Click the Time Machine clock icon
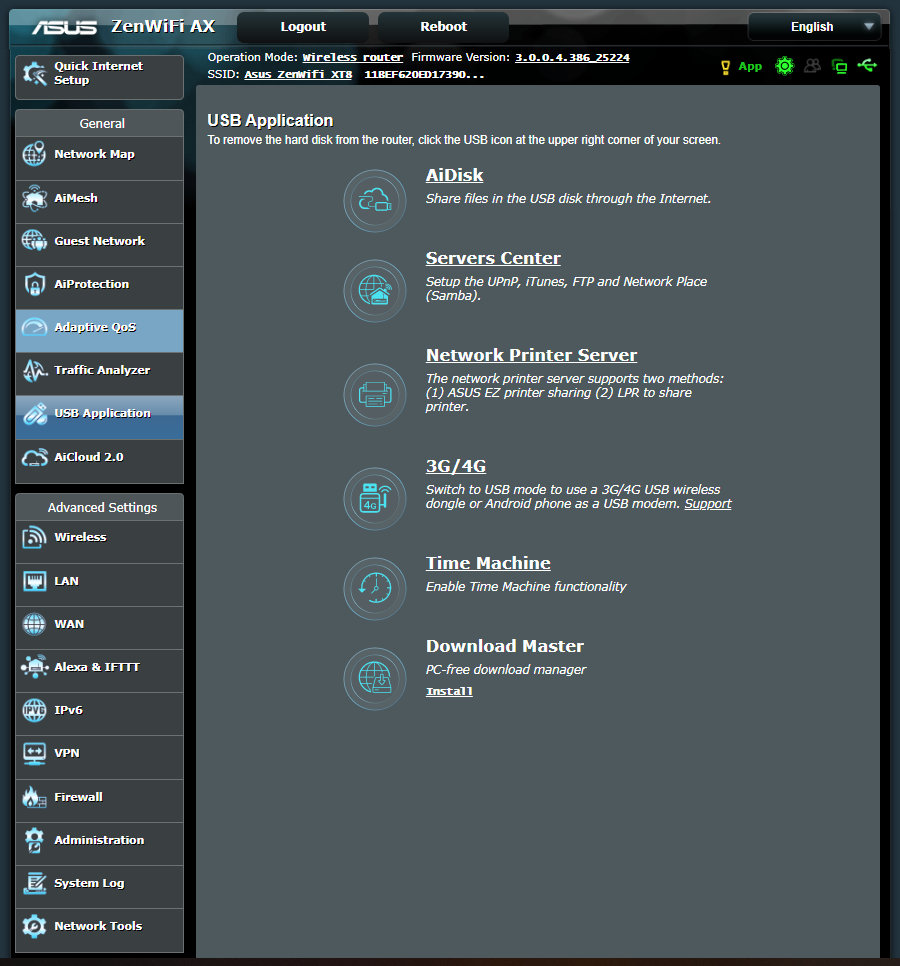Image resolution: width=900 pixels, height=966 pixels. click(375, 588)
